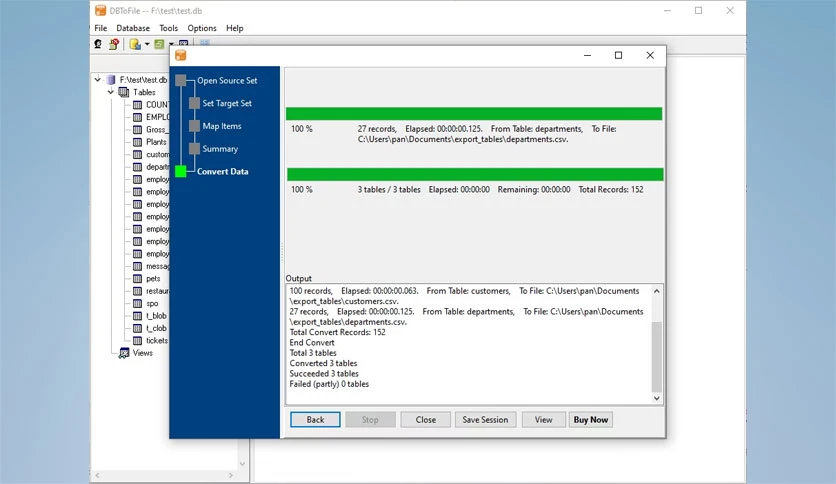Collapse the Tables tree node
This screenshot has height=484, width=836.
click(x=111, y=92)
